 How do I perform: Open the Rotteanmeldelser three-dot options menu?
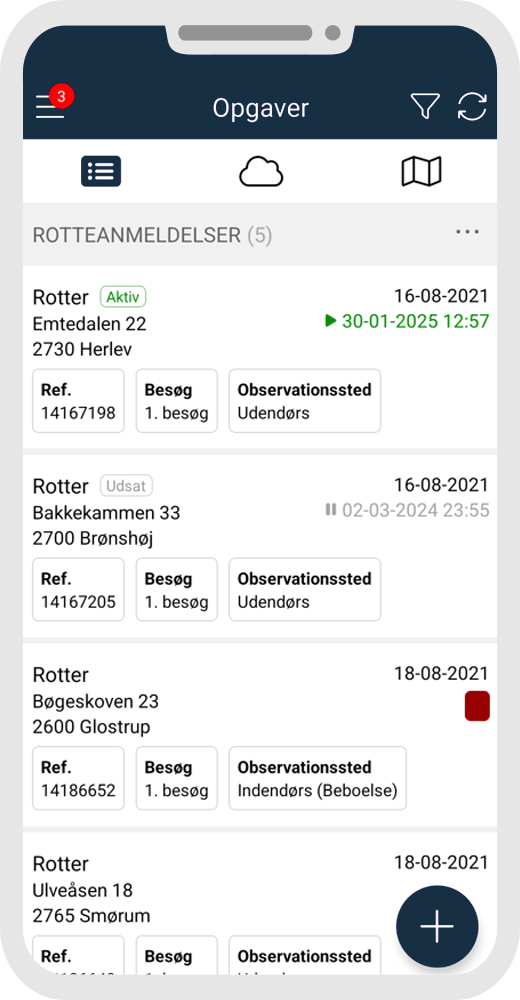[468, 232]
